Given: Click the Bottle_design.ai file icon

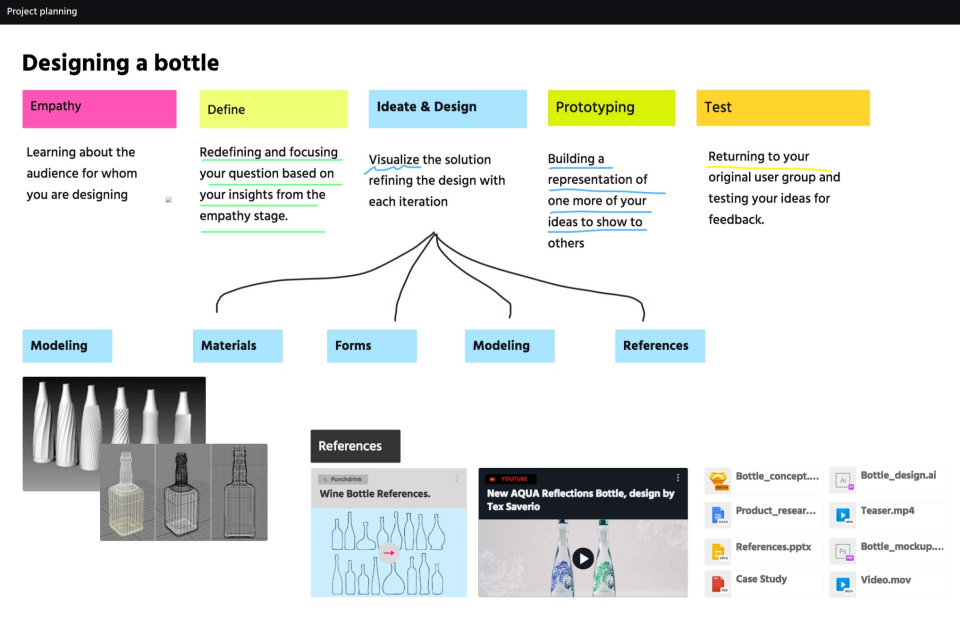Looking at the screenshot, I should [843, 481].
